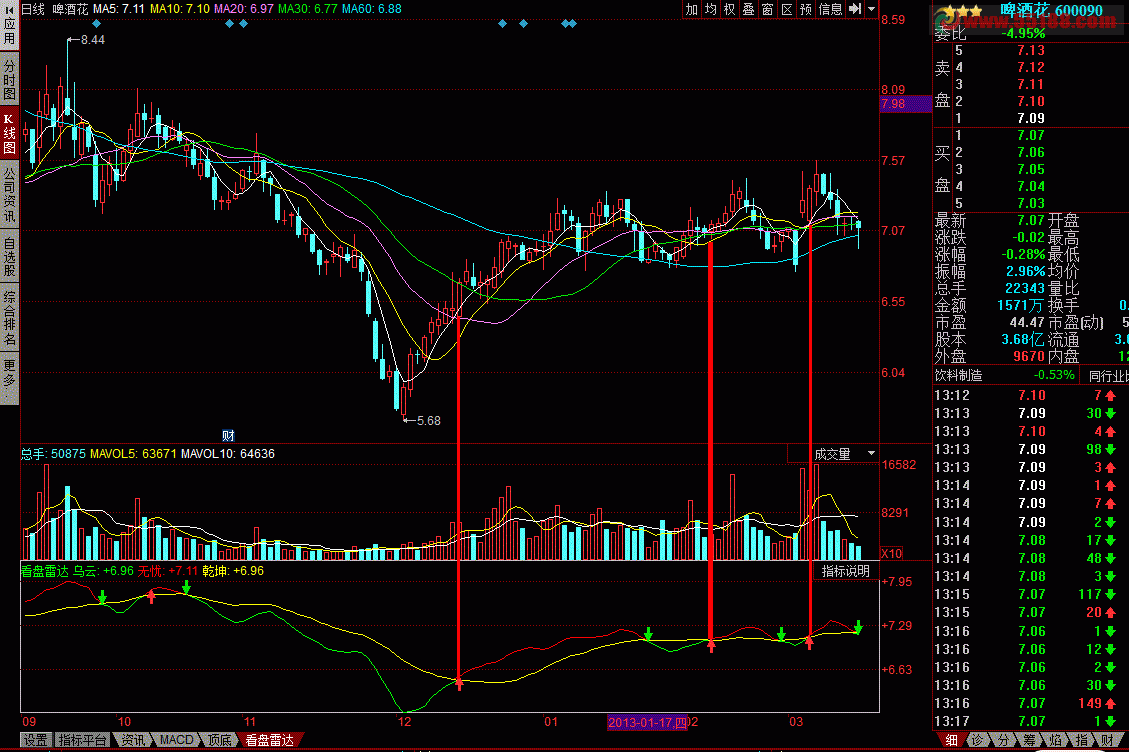Click the 窗 window layout icon

pos(767,9)
